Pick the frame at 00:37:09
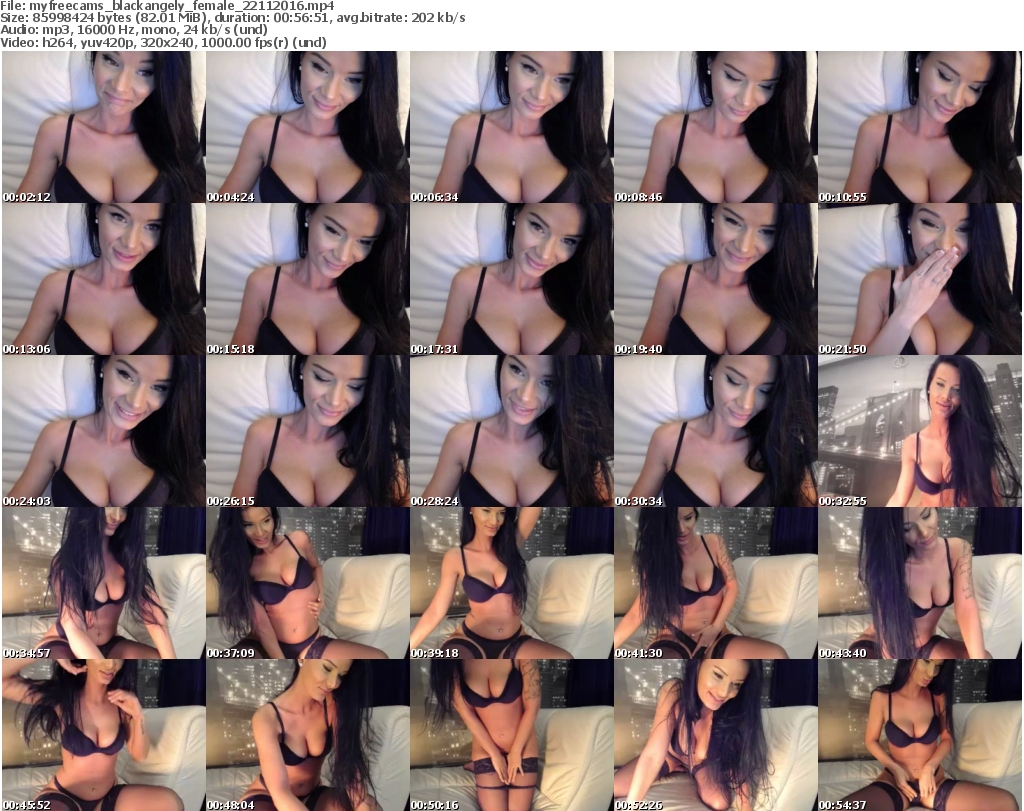Viewport: 1024px width, 811px height. pyautogui.click(x=308, y=583)
